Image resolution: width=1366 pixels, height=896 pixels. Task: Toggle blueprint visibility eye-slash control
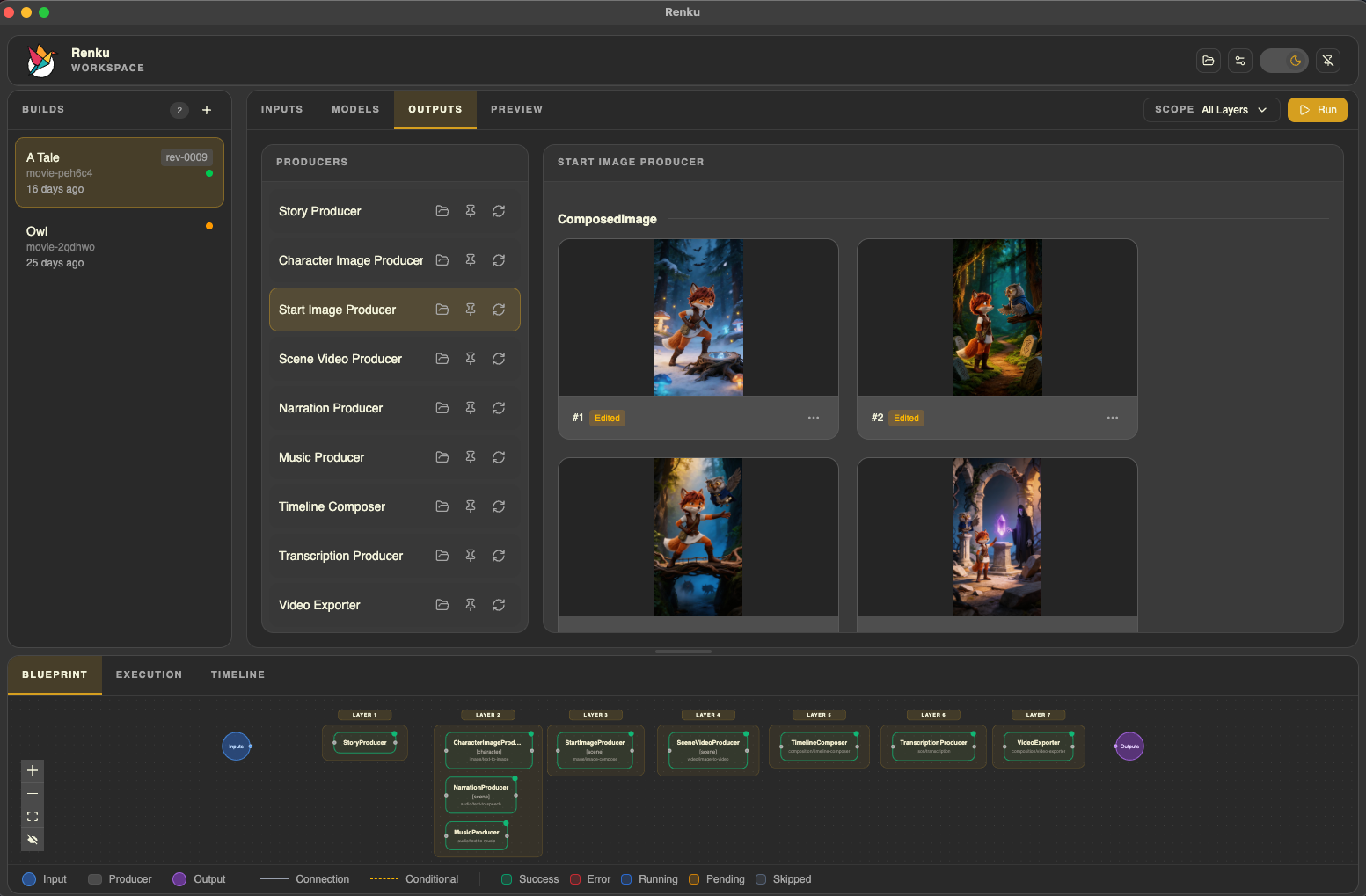(33, 840)
